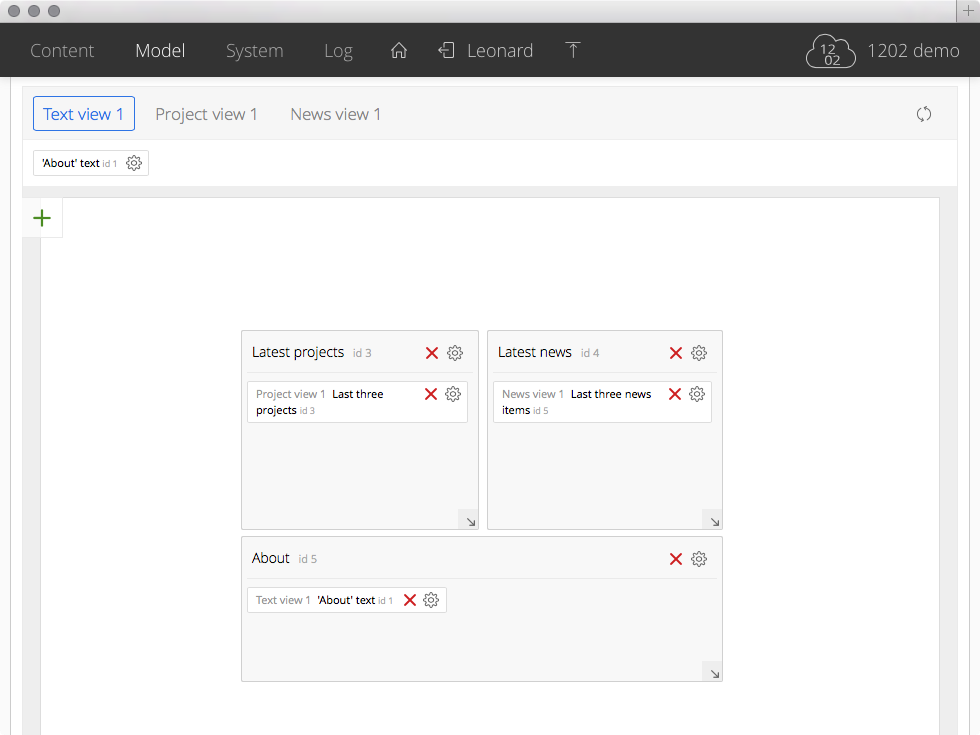Remove the Latest news block

676,353
